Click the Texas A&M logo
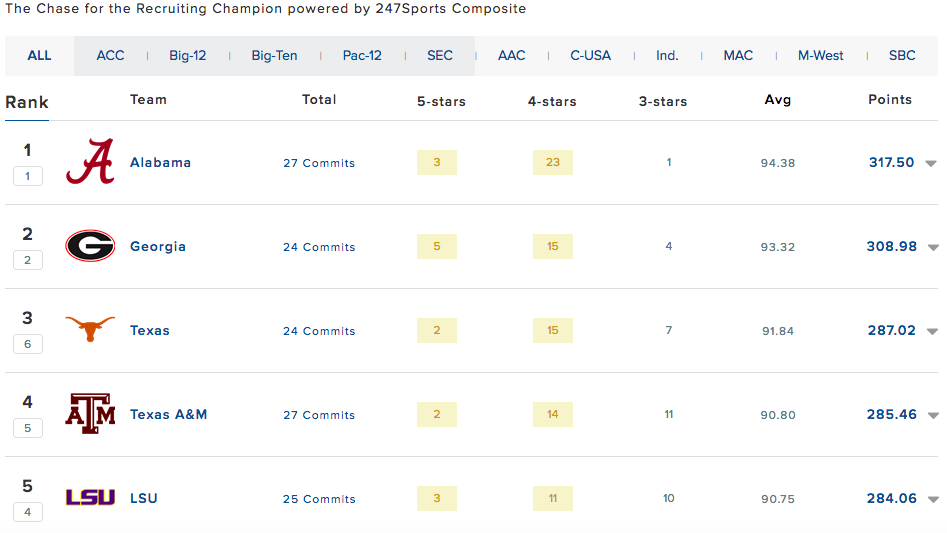 click(90, 413)
